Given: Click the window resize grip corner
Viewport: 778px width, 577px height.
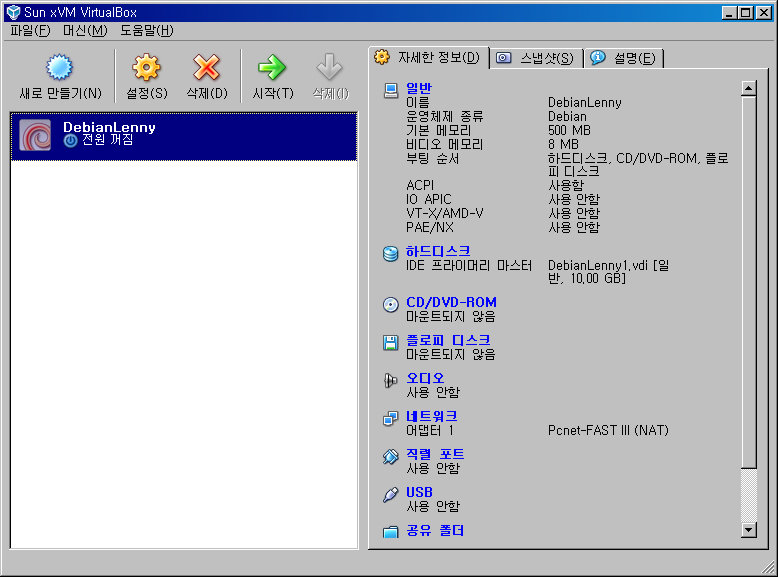Looking at the screenshot, I should point(769,566).
